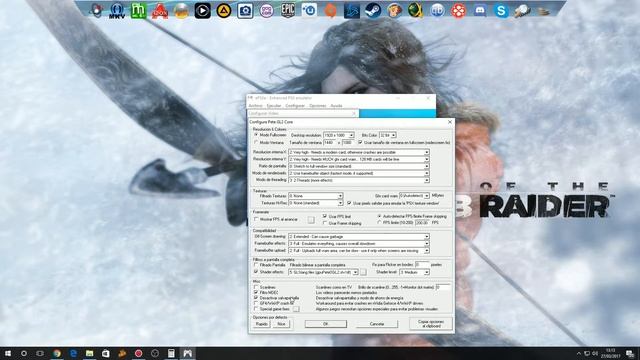Toggle Usar FPS limit checkbox
Image resolution: width=640 pixels, height=360 pixels.
(x=325, y=216)
